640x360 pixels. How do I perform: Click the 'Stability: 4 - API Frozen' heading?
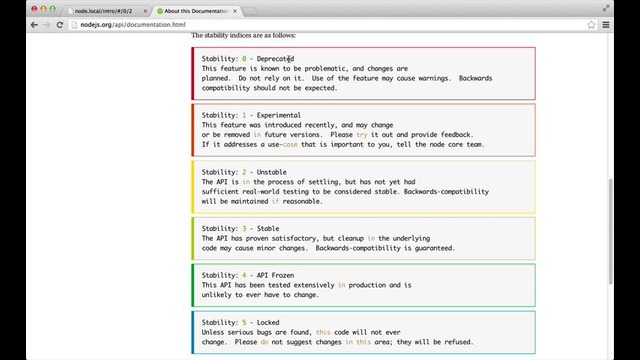point(248,275)
